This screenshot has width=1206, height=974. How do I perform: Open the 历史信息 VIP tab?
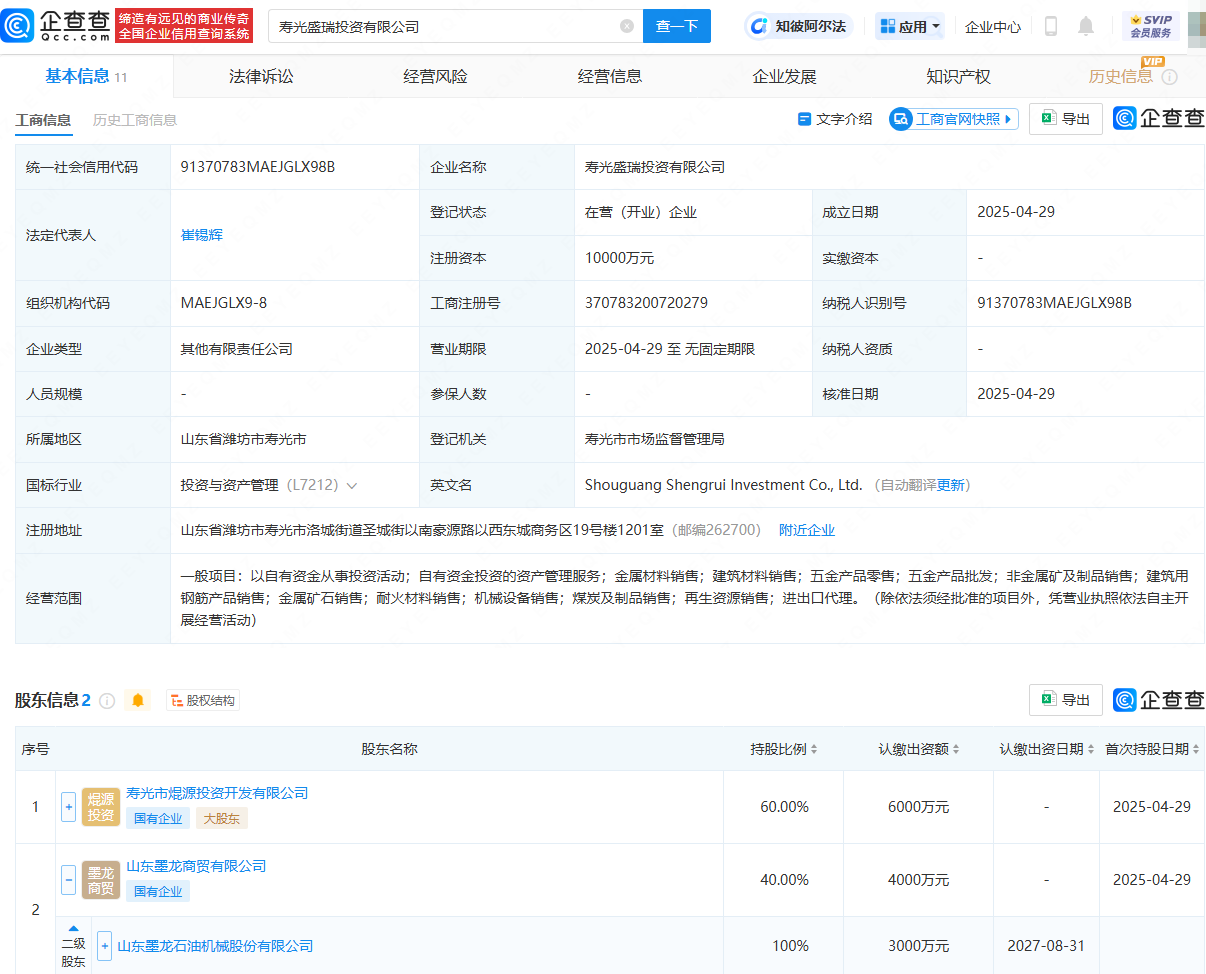pyautogui.click(x=1120, y=76)
